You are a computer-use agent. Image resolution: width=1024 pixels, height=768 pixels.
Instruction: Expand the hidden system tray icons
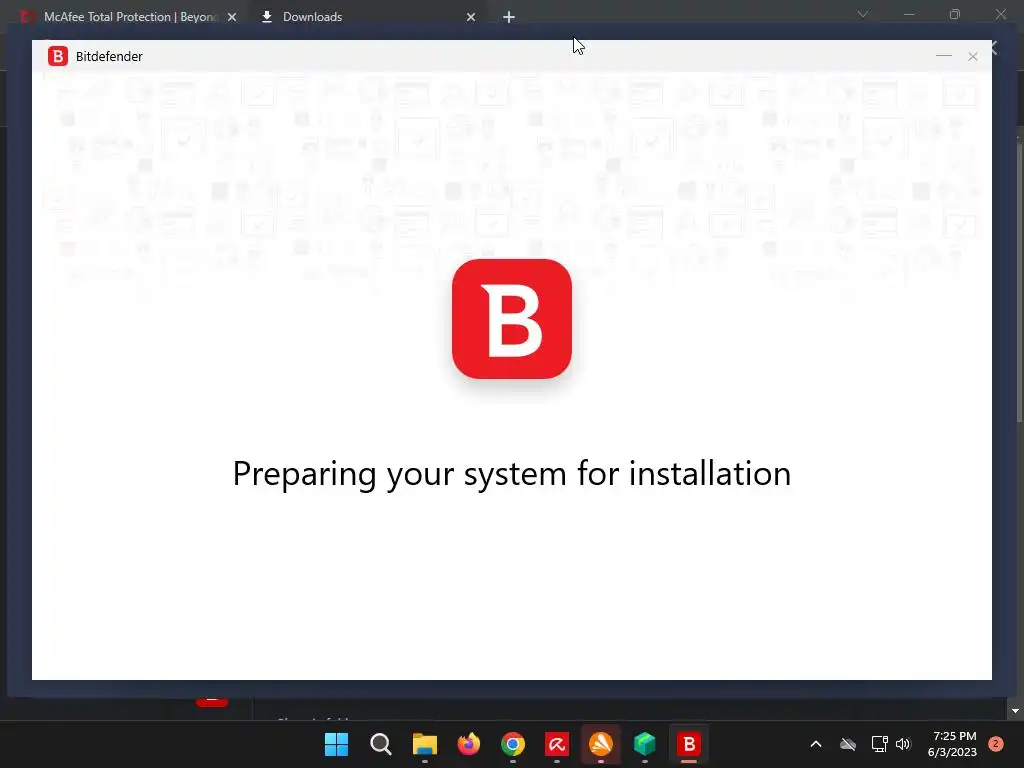point(816,744)
